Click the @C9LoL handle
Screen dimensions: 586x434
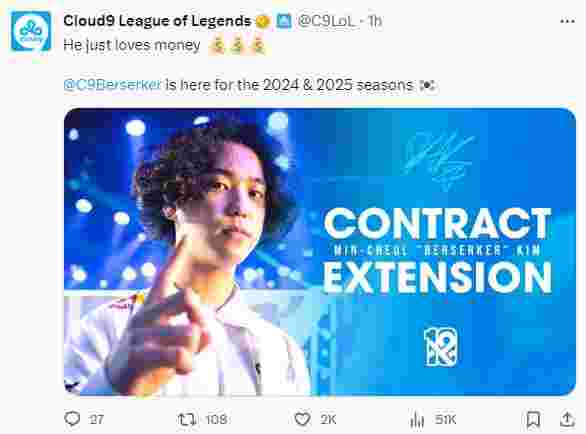pos(326,21)
